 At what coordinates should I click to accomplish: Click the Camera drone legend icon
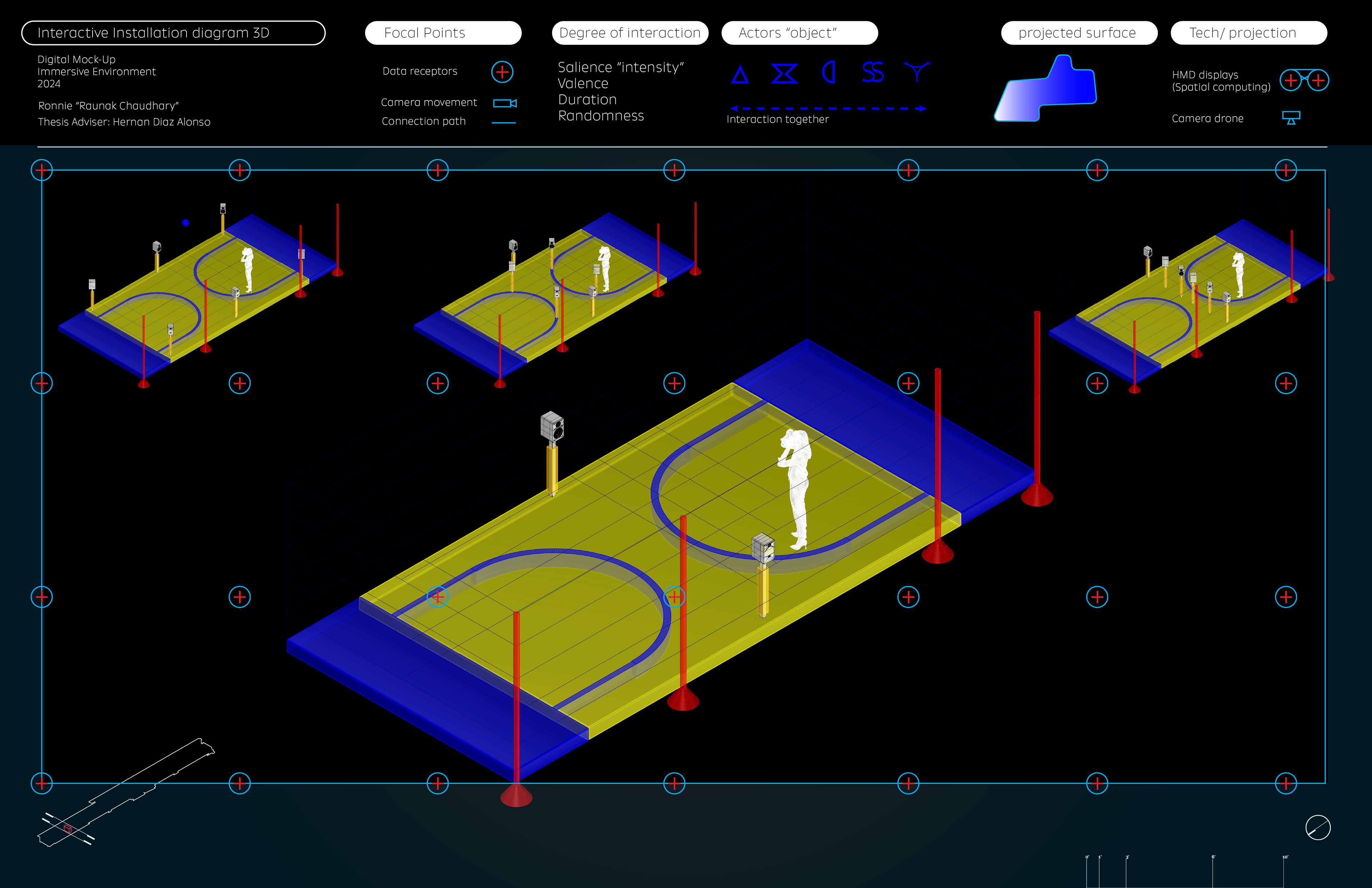[1291, 118]
